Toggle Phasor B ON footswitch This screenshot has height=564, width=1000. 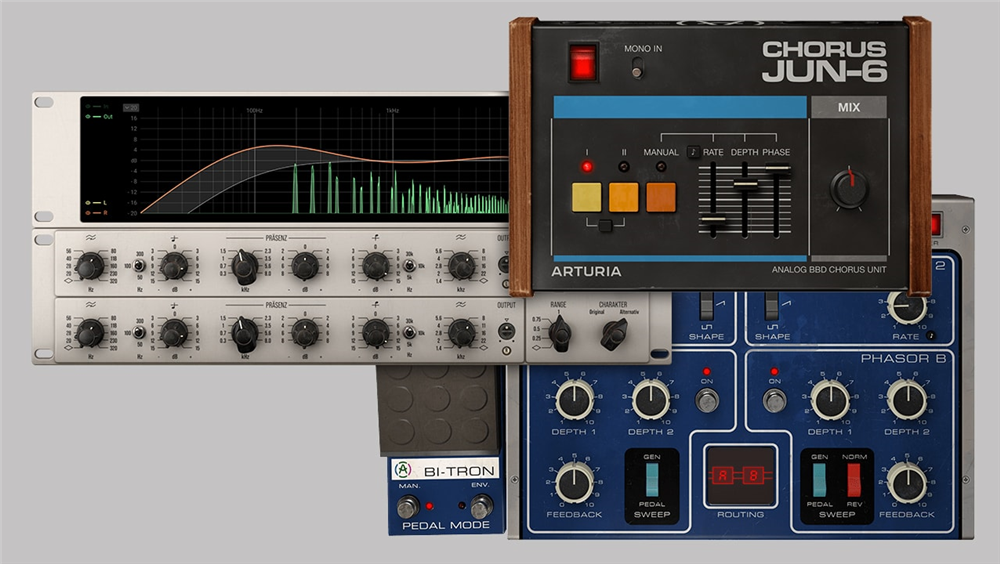774,401
